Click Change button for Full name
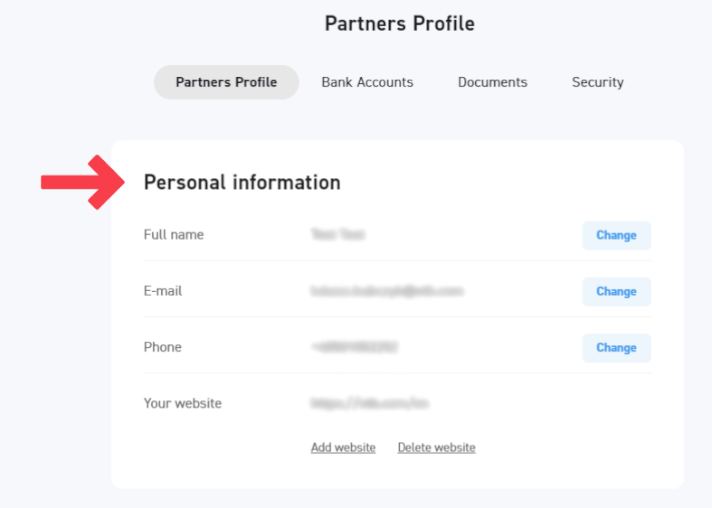This screenshot has width=712, height=508. click(616, 235)
